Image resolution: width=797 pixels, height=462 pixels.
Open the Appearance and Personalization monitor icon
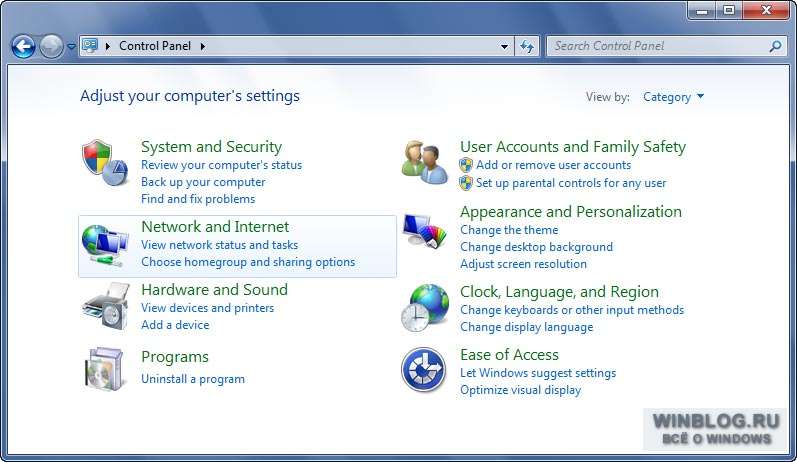(424, 231)
